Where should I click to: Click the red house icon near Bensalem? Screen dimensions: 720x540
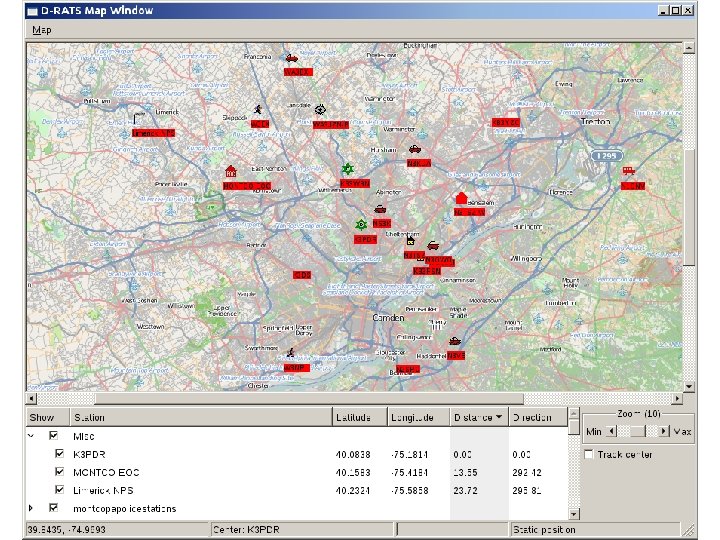click(461, 198)
